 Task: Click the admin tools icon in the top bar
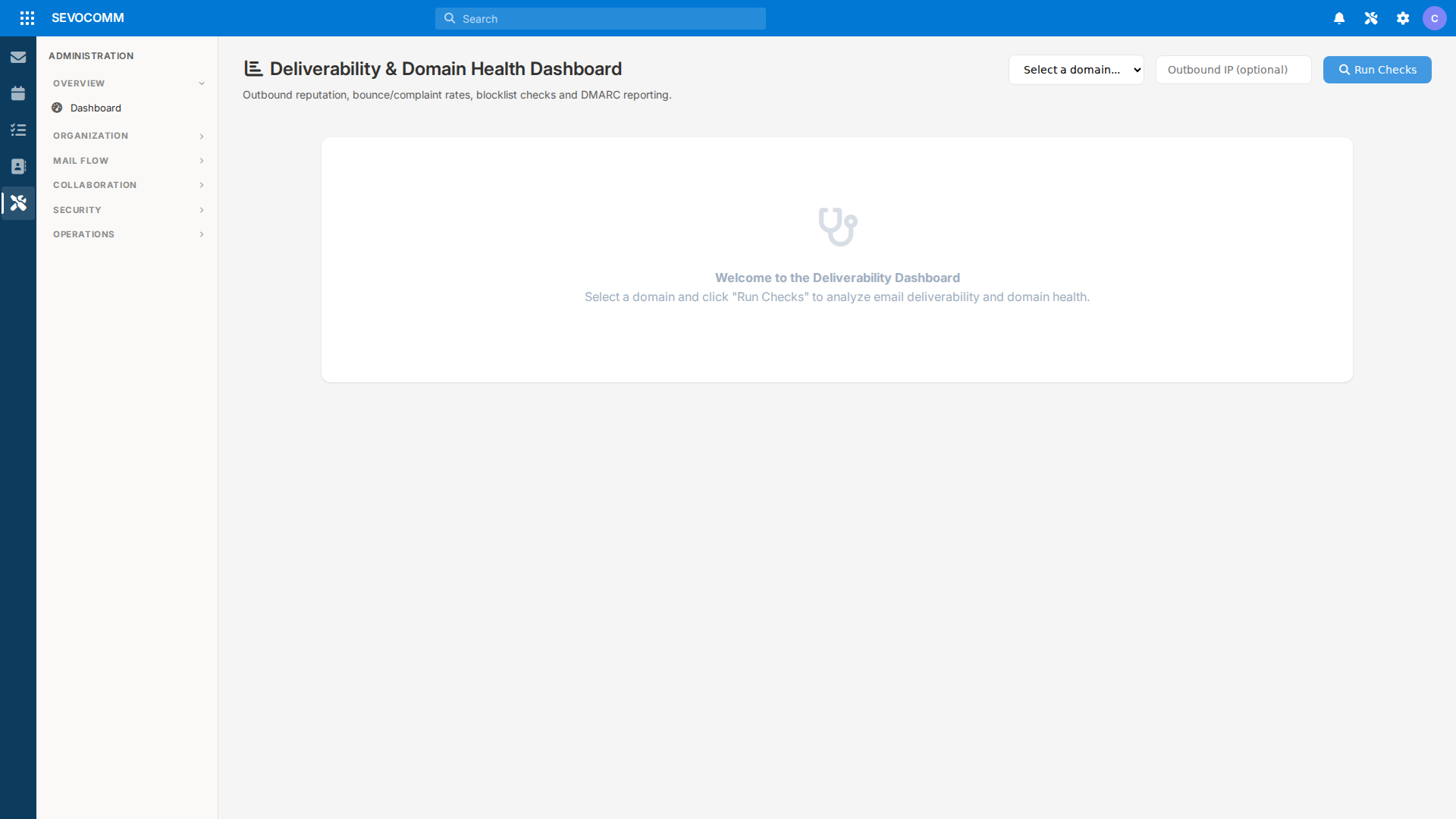click(x=1371, y=17)
